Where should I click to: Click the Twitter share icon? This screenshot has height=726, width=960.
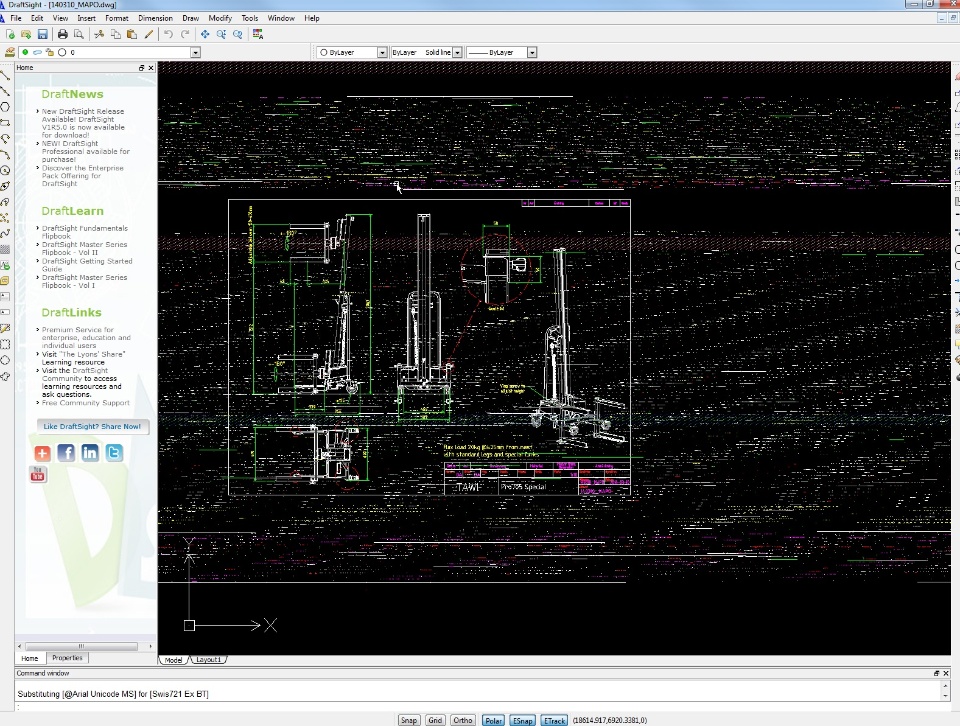tap(114, 453)
